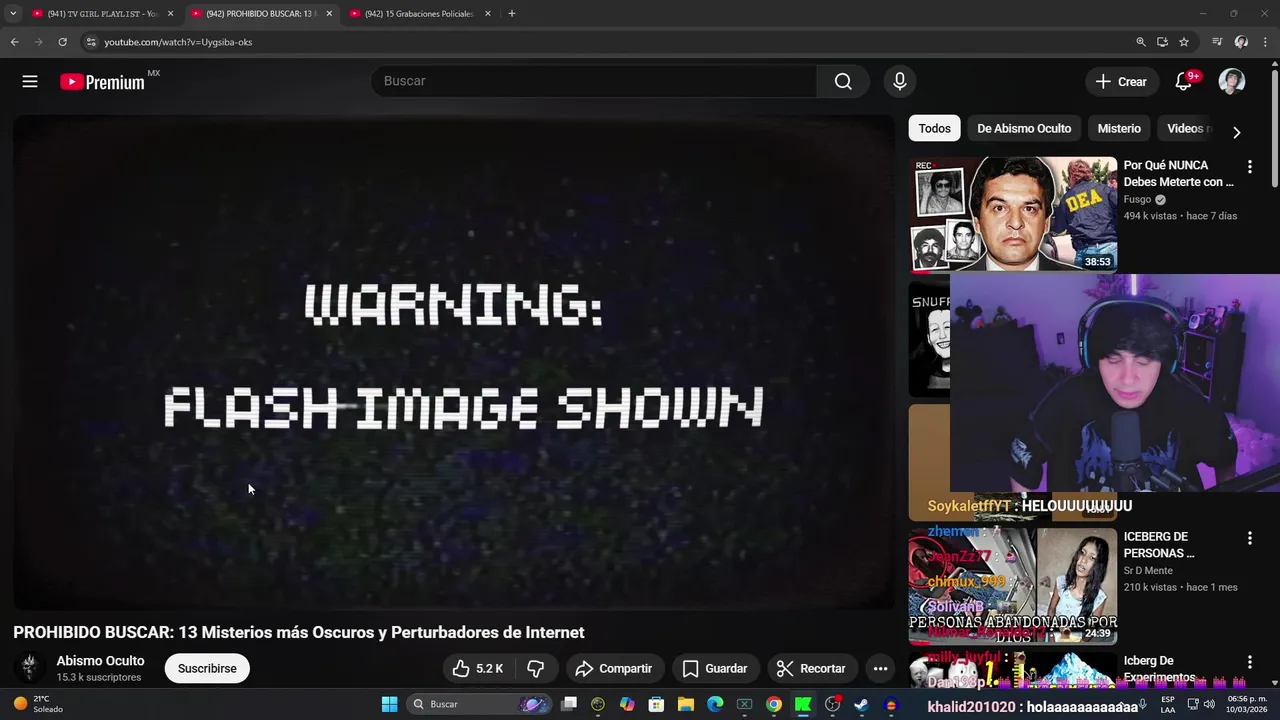Image resolution: width=1280 pixels, height=720 pixels.
Task: Open new browser tab
Action: pos(512,14)
